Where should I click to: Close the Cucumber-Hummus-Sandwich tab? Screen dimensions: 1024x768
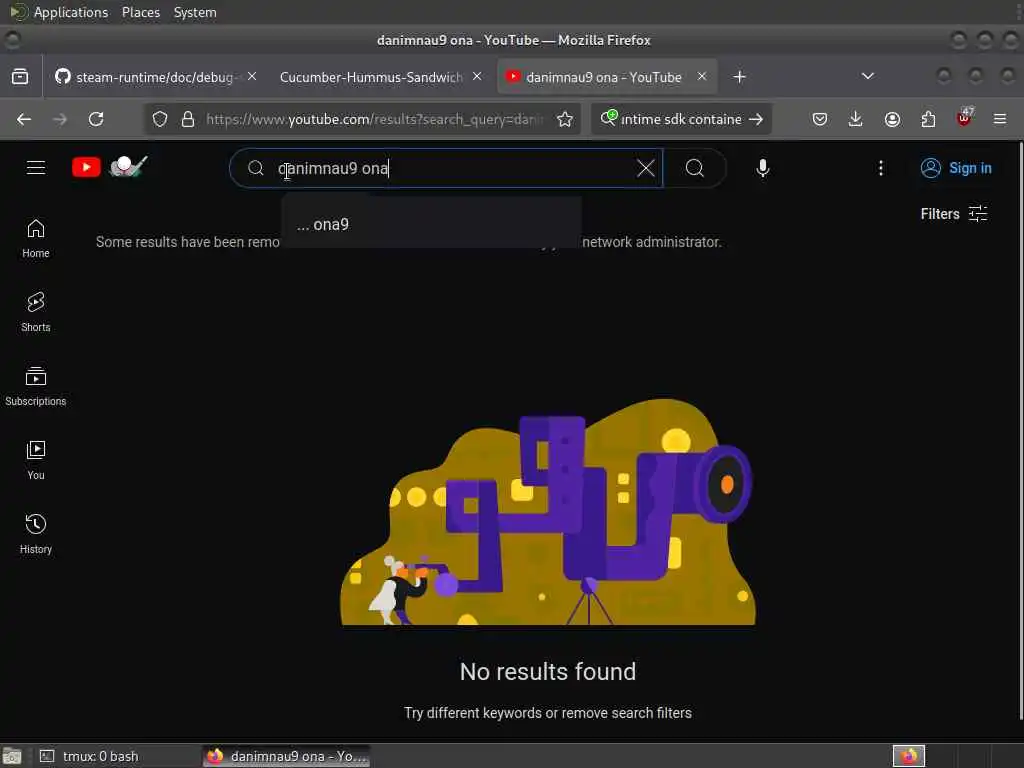click(477, 76)
